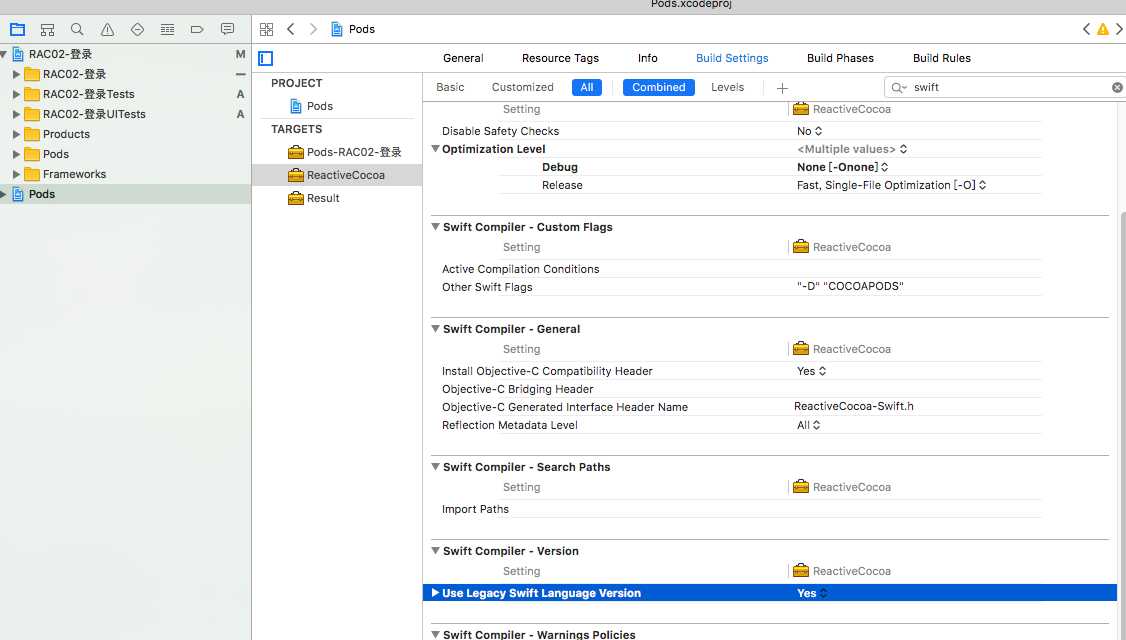Viewport: 1126px width, 640px height.
Task: Open the Build Phases tab
Action: point(840,58)
